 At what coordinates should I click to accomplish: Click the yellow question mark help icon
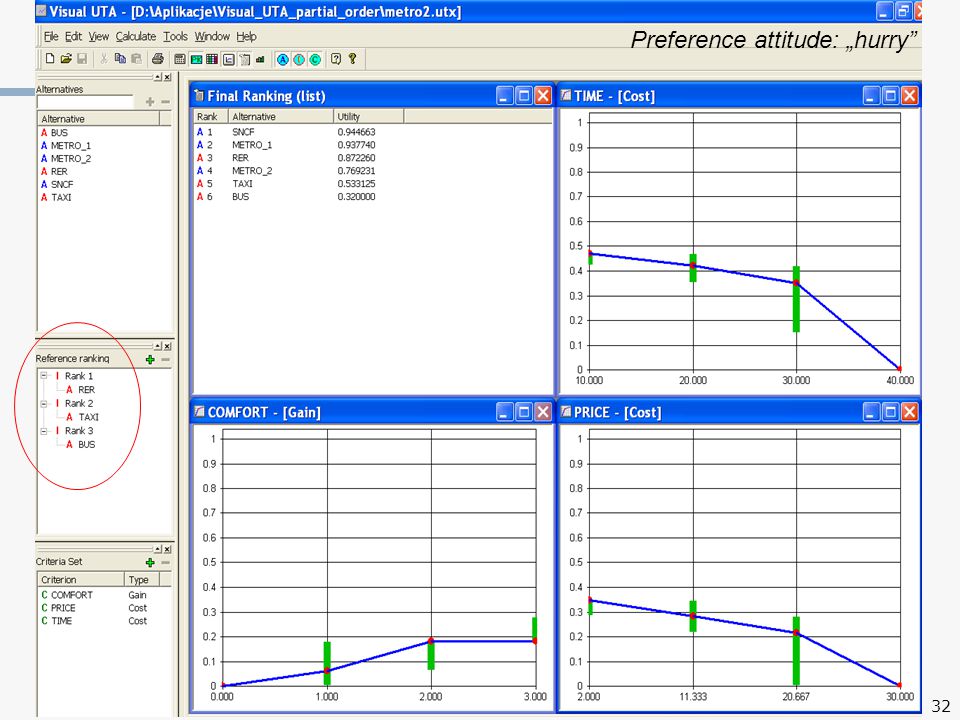(x=352, y=59)
